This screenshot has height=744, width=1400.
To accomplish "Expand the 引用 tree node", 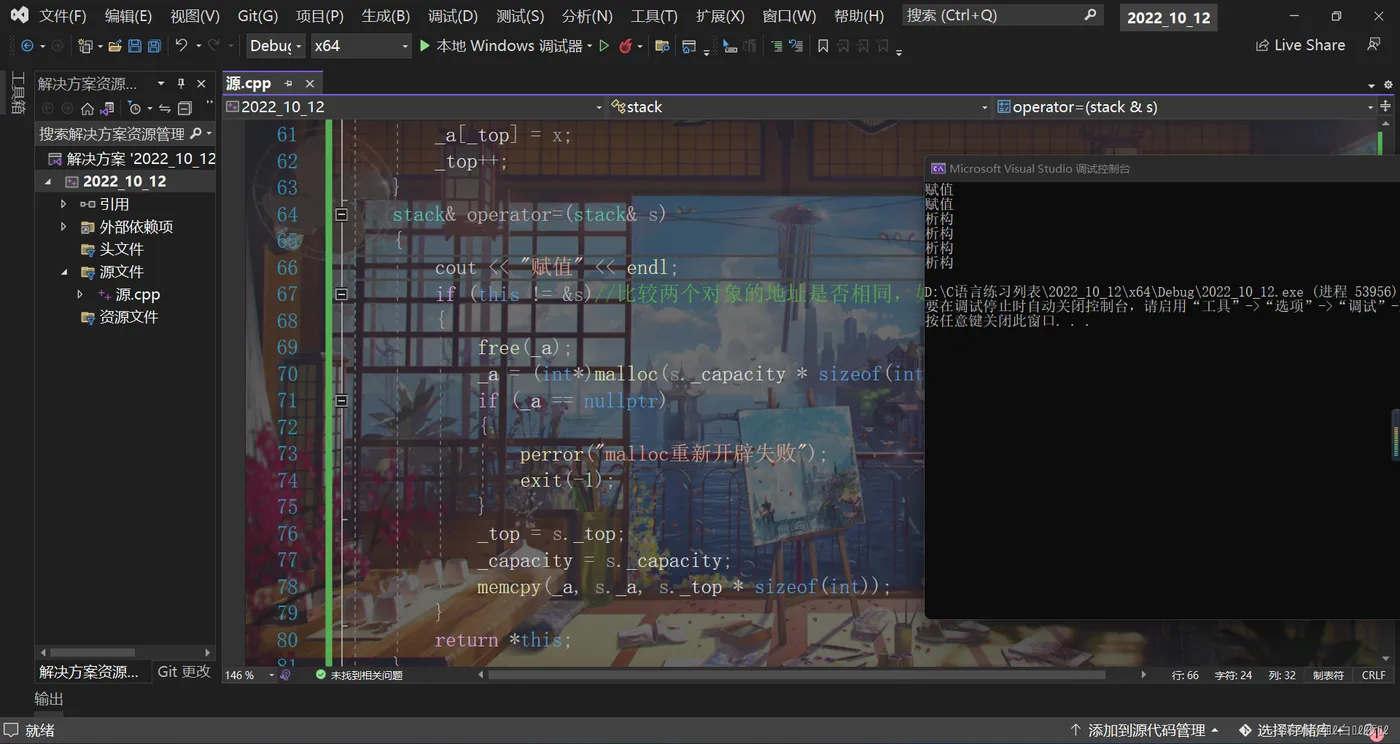I will (x=64, y=204).
